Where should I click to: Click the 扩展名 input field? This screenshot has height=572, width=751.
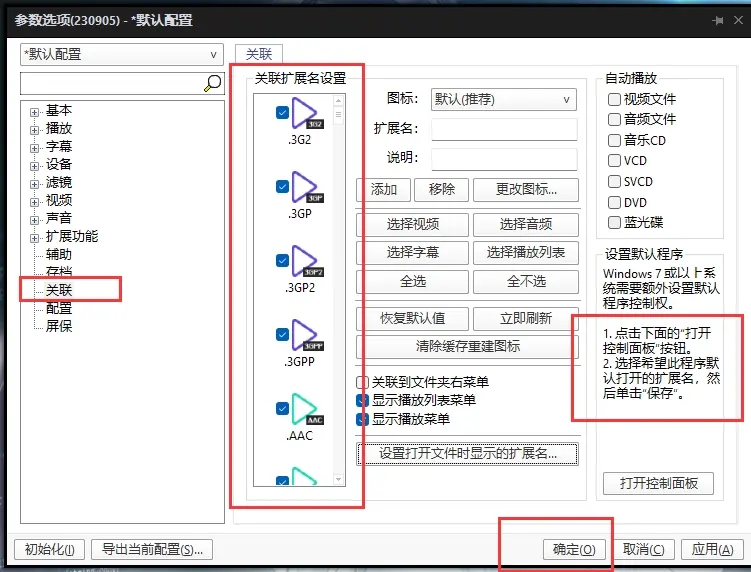coord(504,129)
